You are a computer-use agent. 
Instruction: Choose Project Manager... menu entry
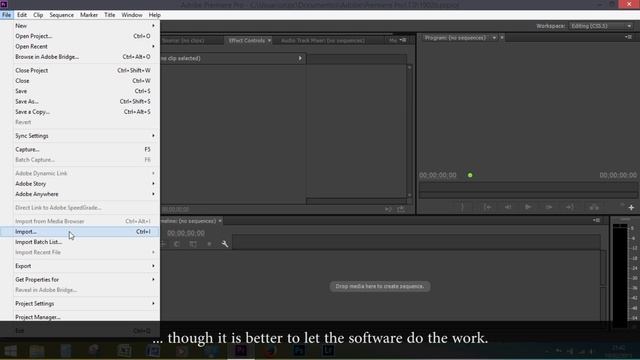click(x=80, y=317)
